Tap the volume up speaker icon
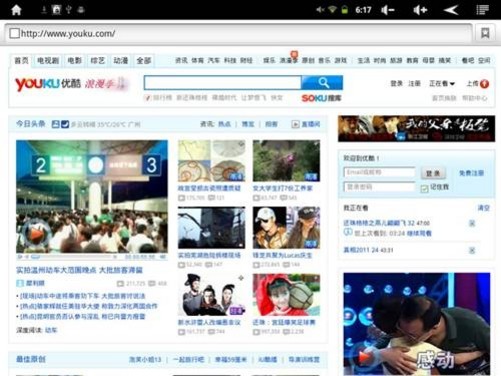The width and height of the screenshot is (501, 376). [x=420, y=10]
